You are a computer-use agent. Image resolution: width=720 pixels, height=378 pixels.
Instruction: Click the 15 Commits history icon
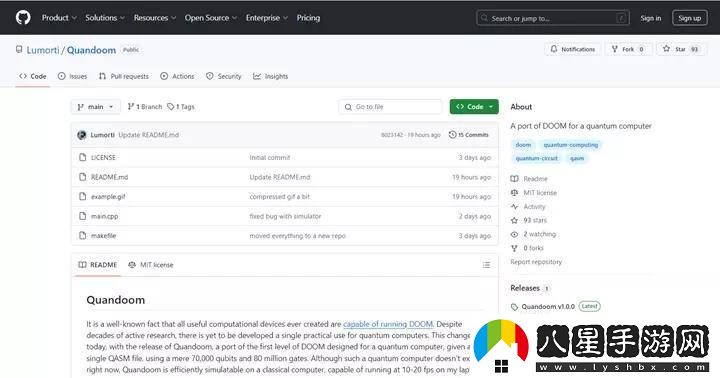[452, 135]
